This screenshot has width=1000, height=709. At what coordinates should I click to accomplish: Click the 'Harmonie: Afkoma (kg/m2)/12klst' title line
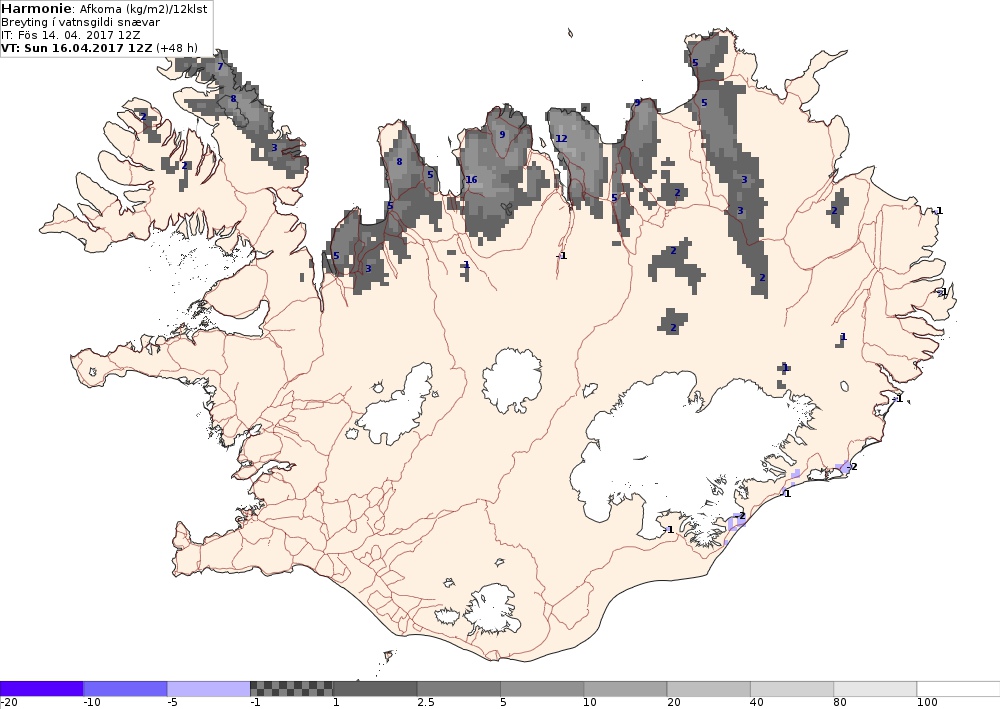click(104, 9)
